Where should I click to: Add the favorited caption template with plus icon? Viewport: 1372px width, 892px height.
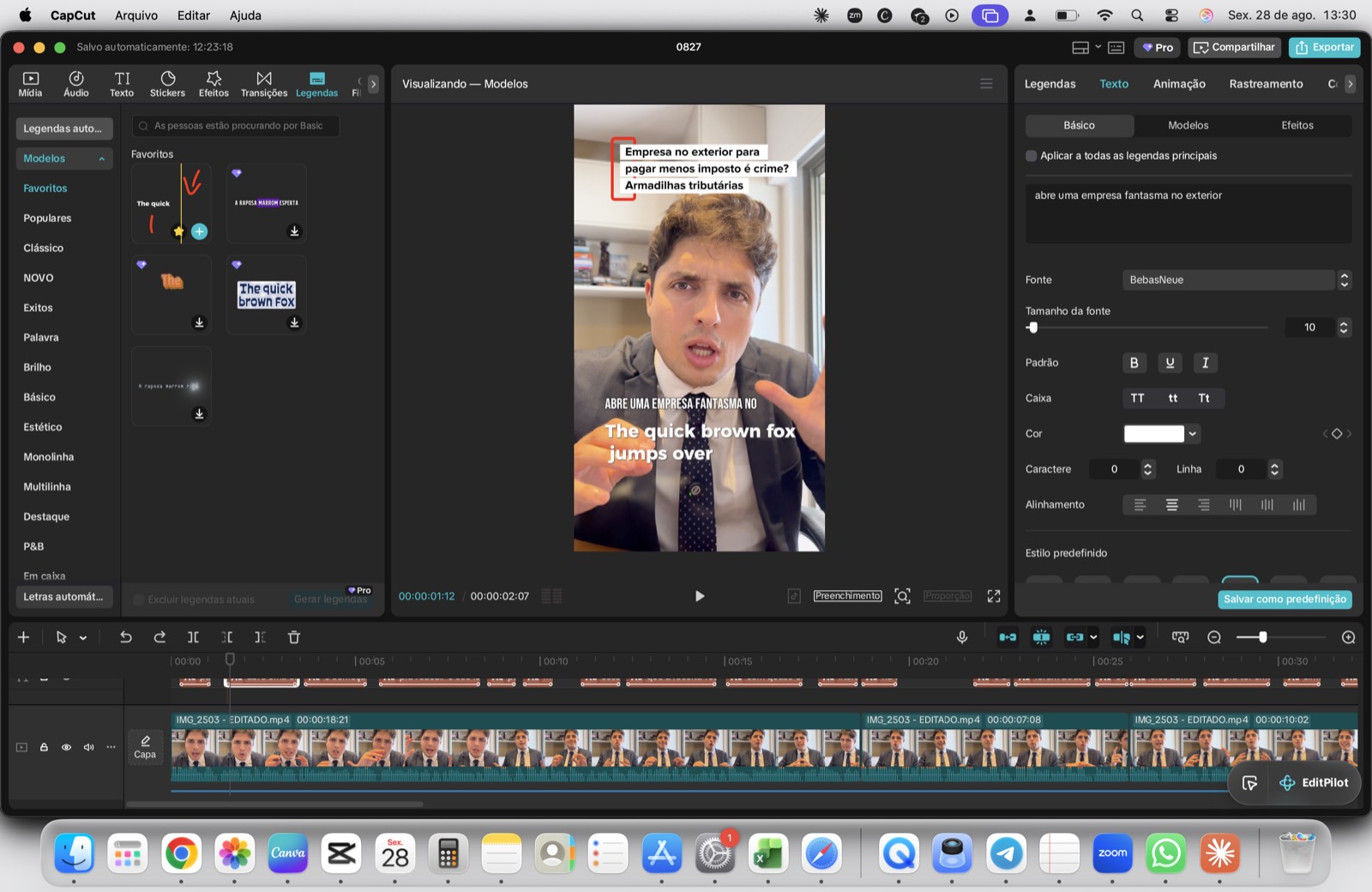tap(200, 232)
